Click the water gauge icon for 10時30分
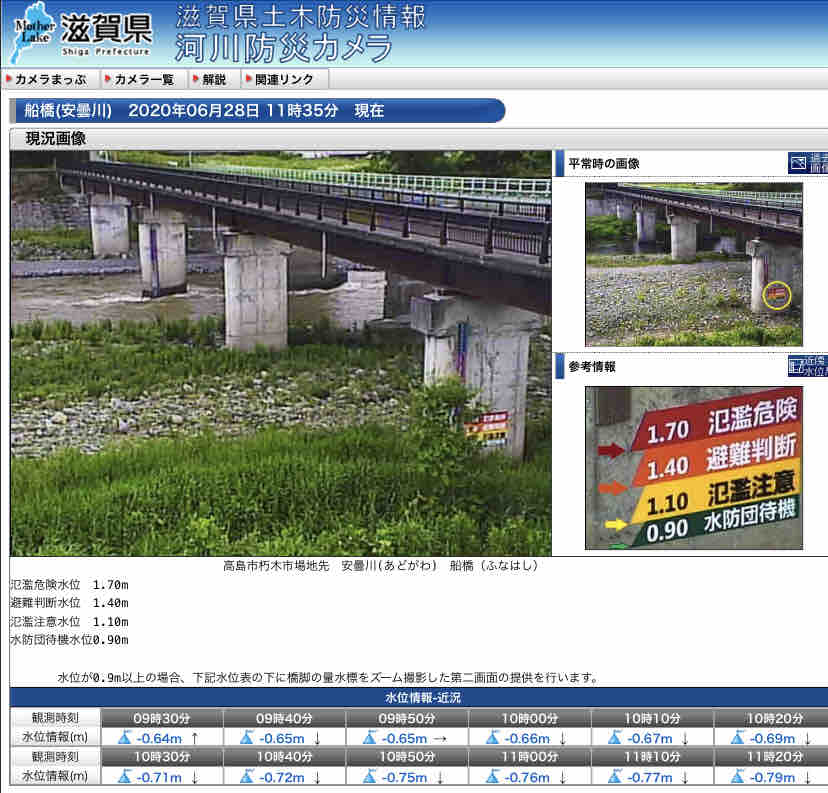828x793 pixels. 125,776
